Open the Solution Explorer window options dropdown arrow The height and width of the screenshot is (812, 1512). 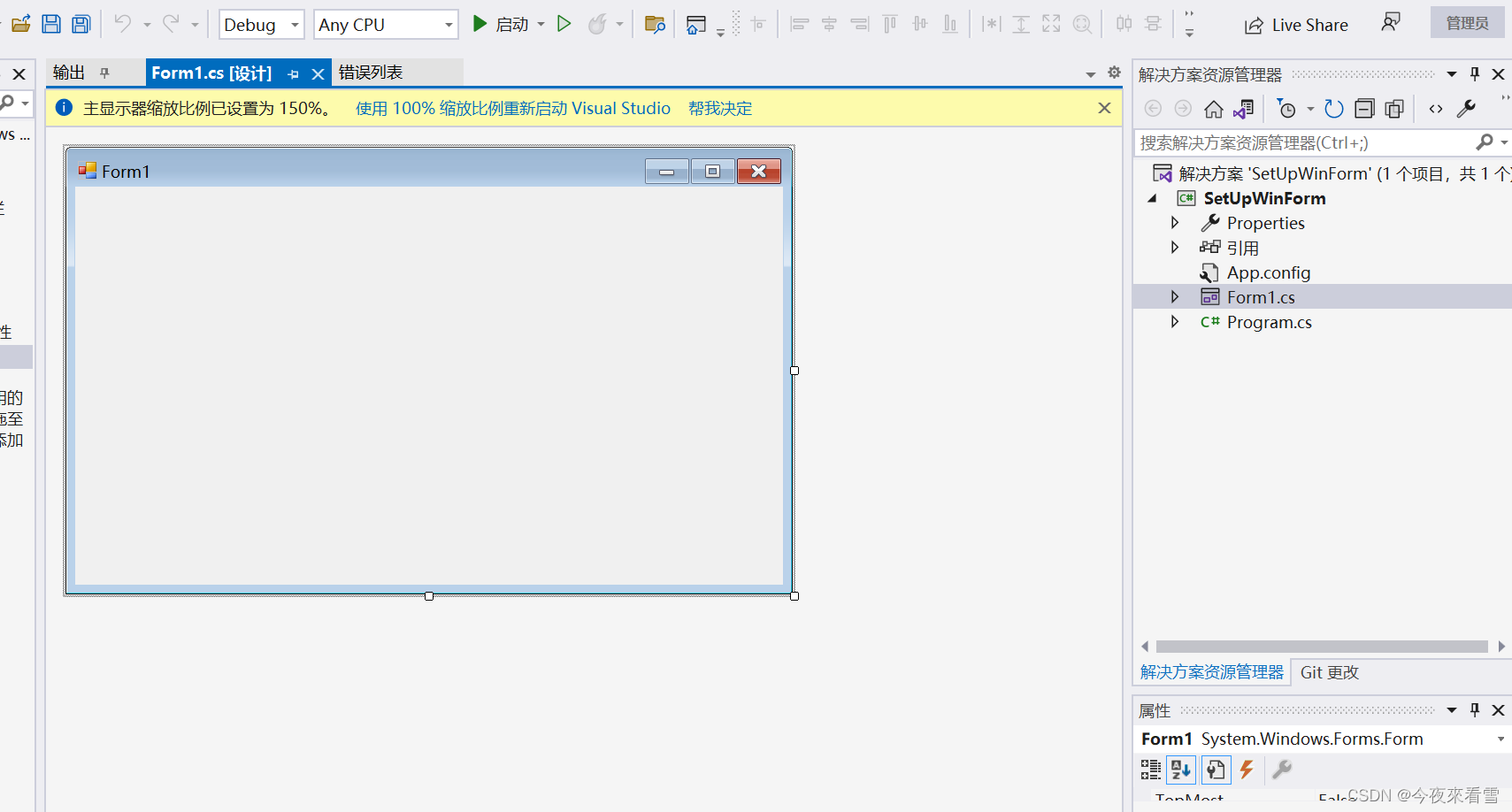pos(1452,74)
